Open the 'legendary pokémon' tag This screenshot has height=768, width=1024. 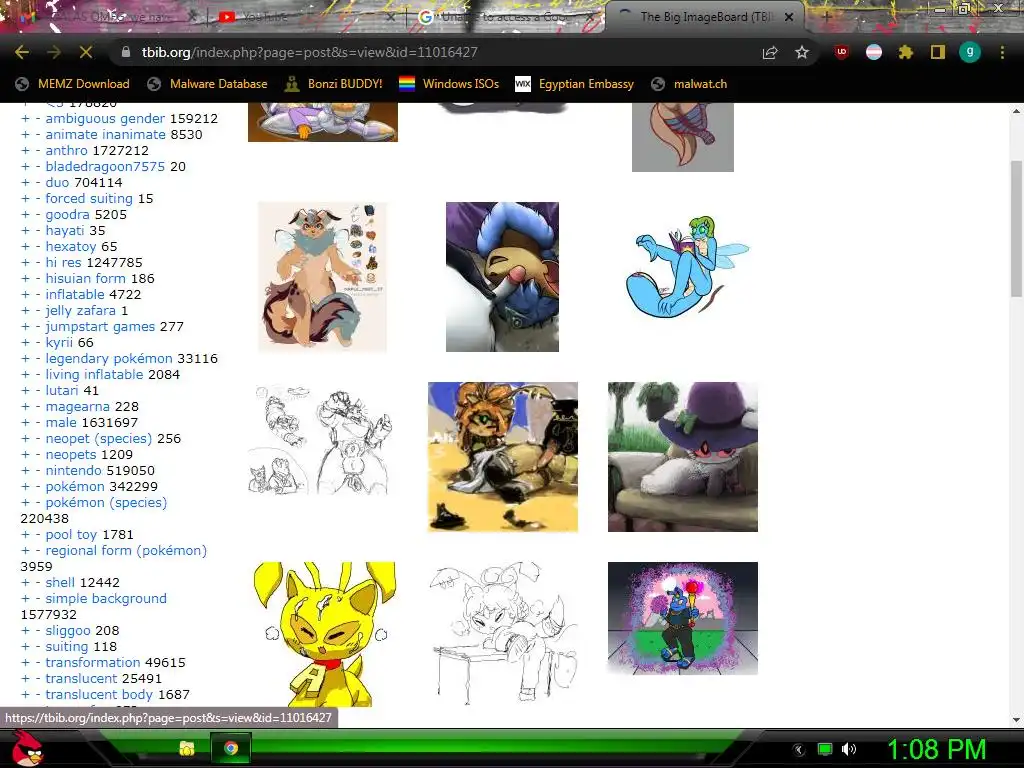click(108, 359)
